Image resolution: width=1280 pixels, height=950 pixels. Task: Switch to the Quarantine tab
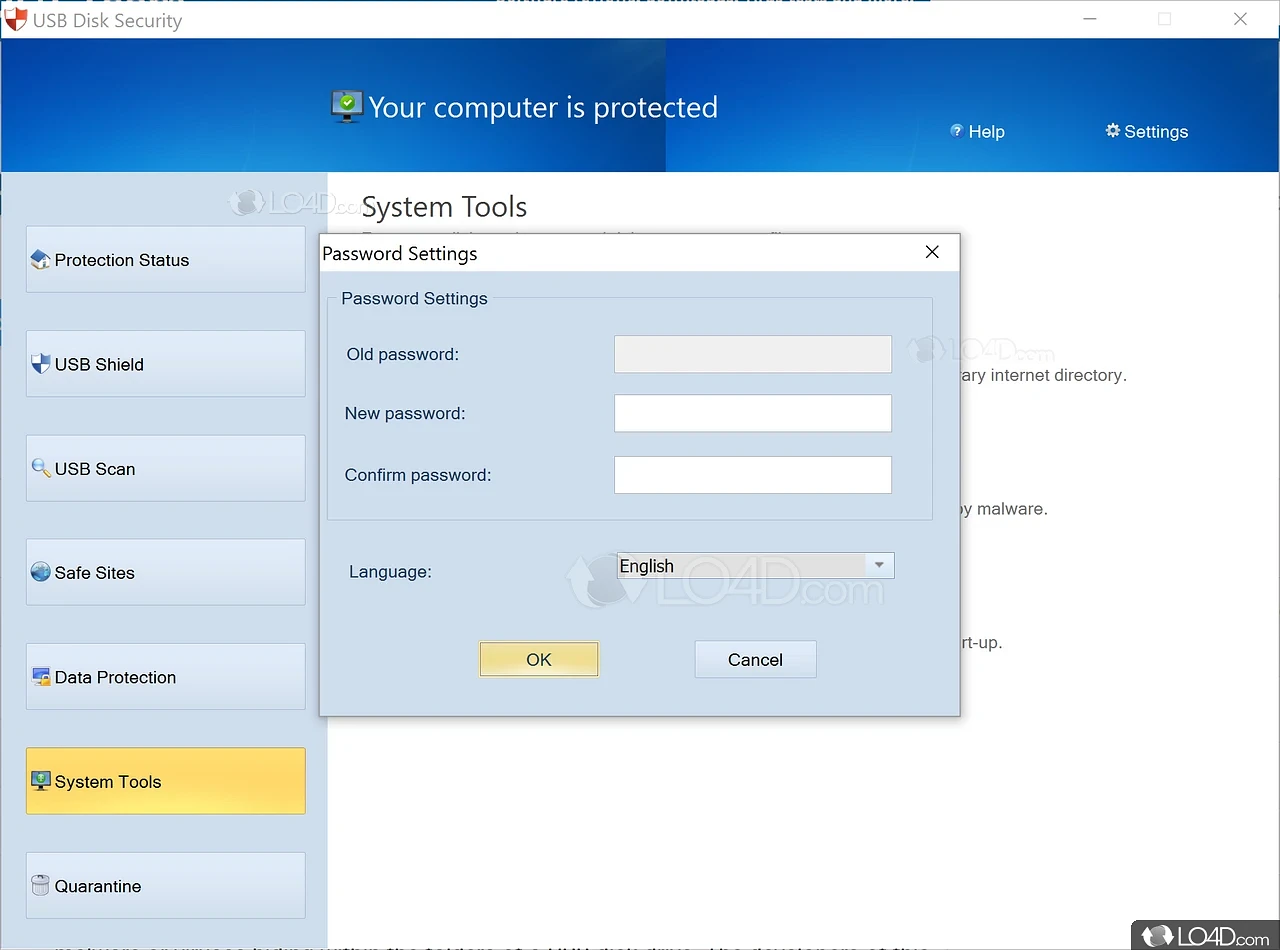point(165,885)
